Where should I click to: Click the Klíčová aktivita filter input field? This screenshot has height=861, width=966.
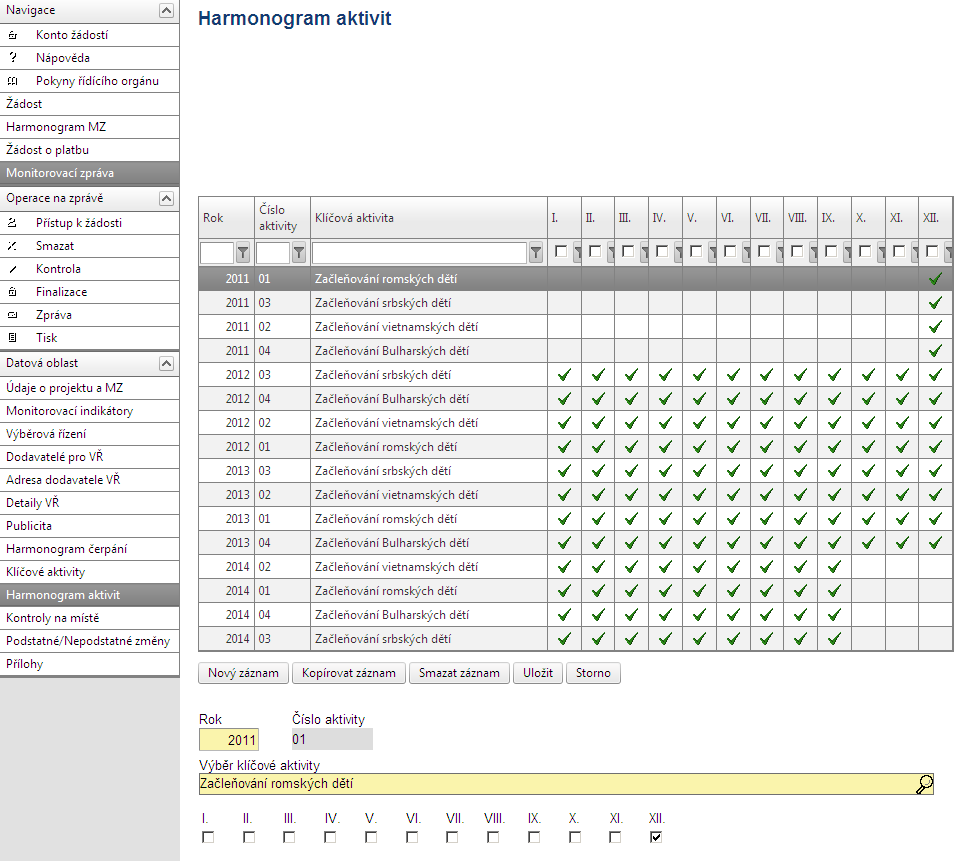point(420,253)
